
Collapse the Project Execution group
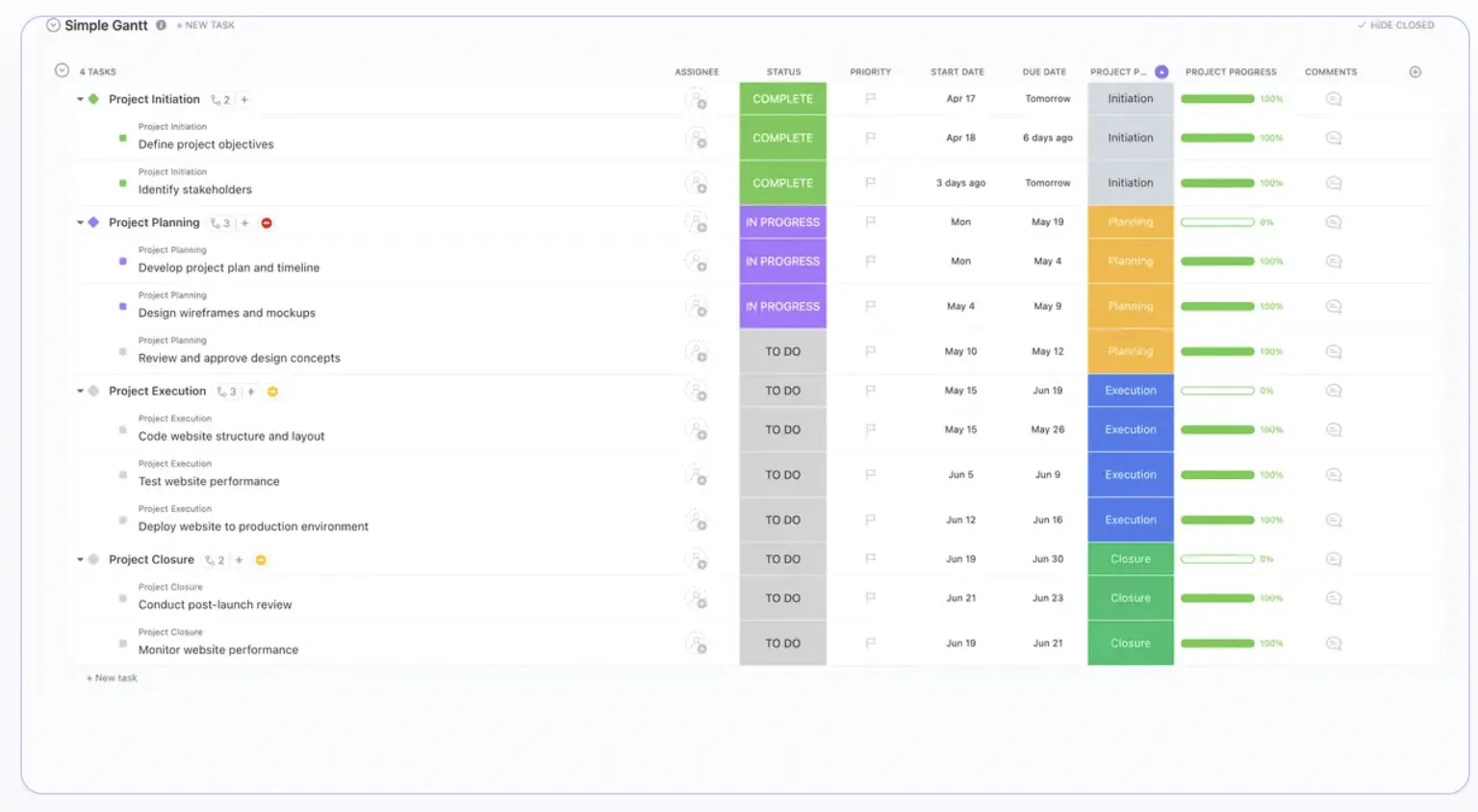(80, 392)
